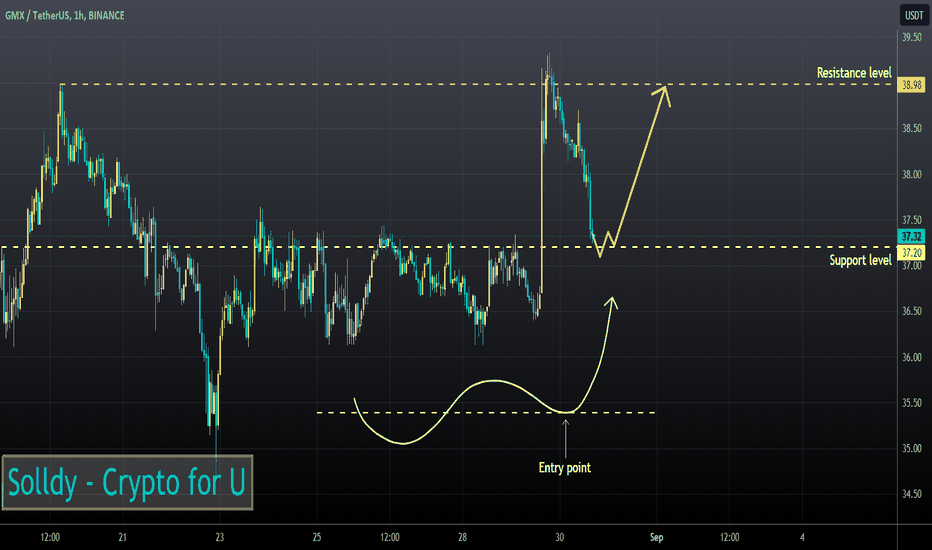Click the 4 date label on time axis
The width and height of the screenshot is (932, 550).
(802, 538)
